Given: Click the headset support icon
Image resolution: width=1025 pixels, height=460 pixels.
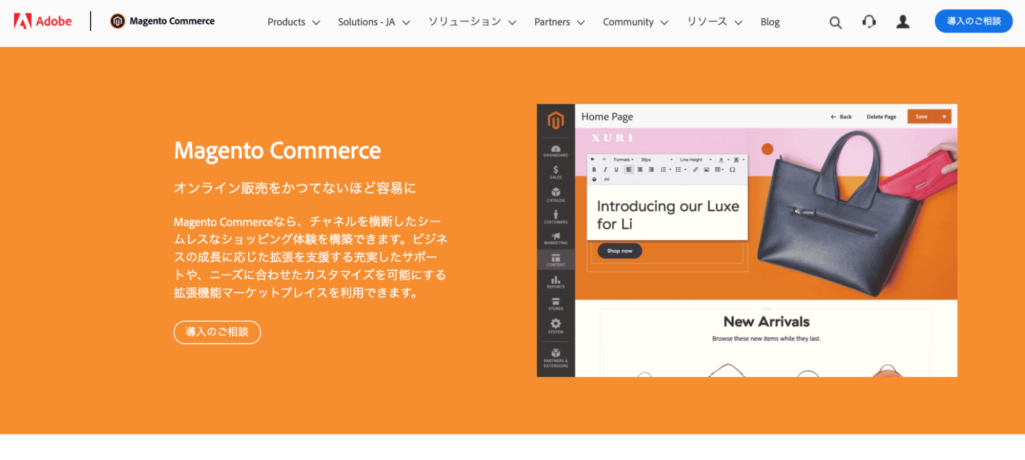Looking at the screenshot, I should pos(869,22).
